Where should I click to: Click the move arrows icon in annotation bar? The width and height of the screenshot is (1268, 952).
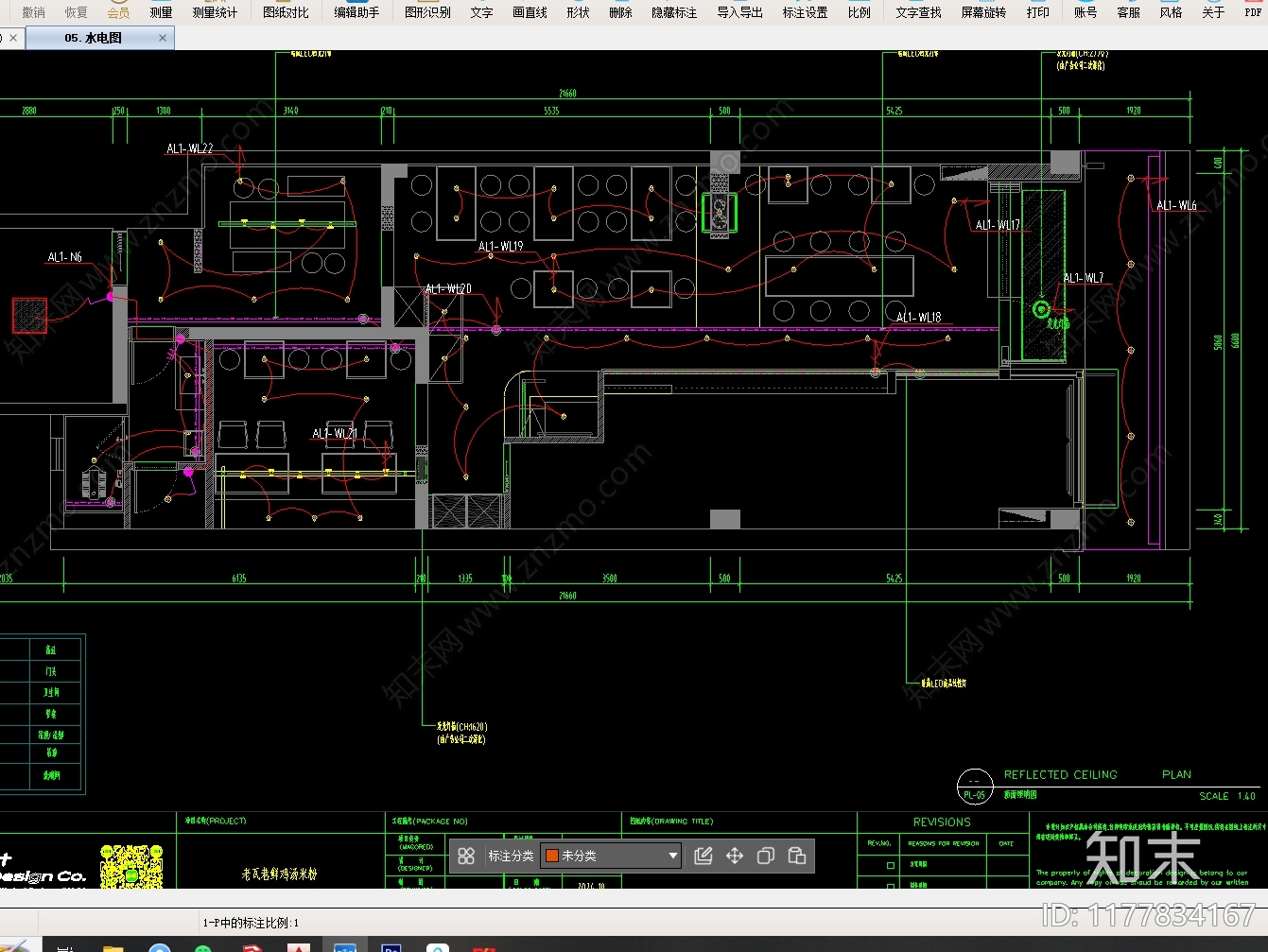click(735, 856)
